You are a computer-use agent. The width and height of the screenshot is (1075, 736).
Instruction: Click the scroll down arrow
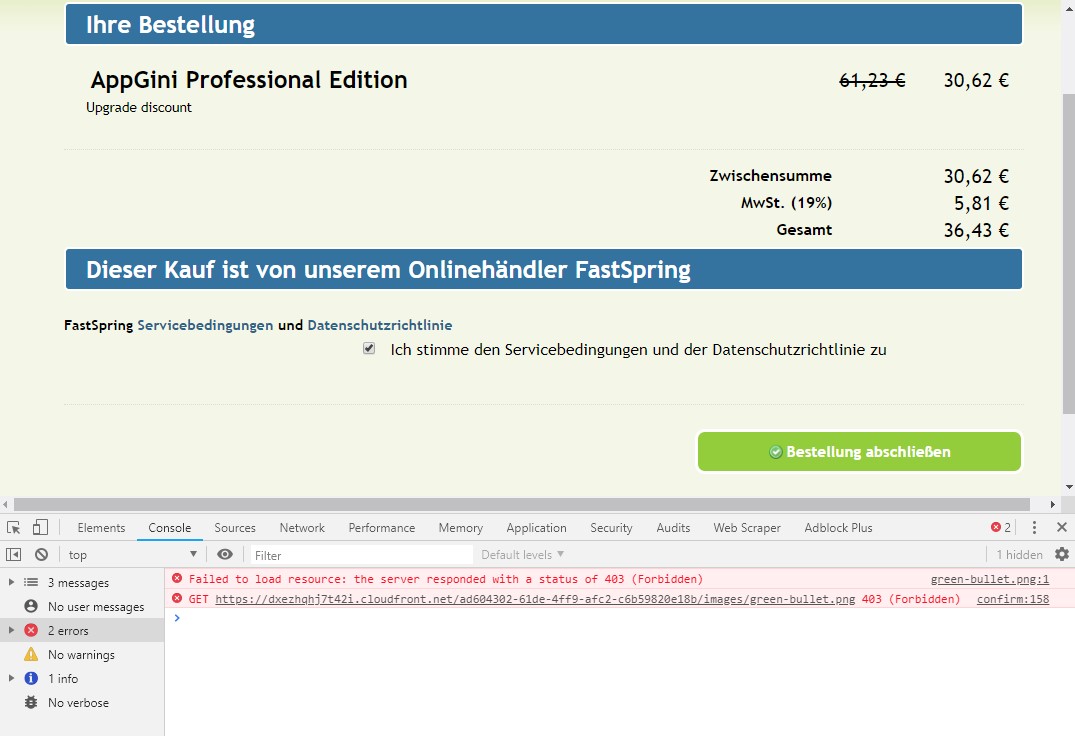[1069, 487]
